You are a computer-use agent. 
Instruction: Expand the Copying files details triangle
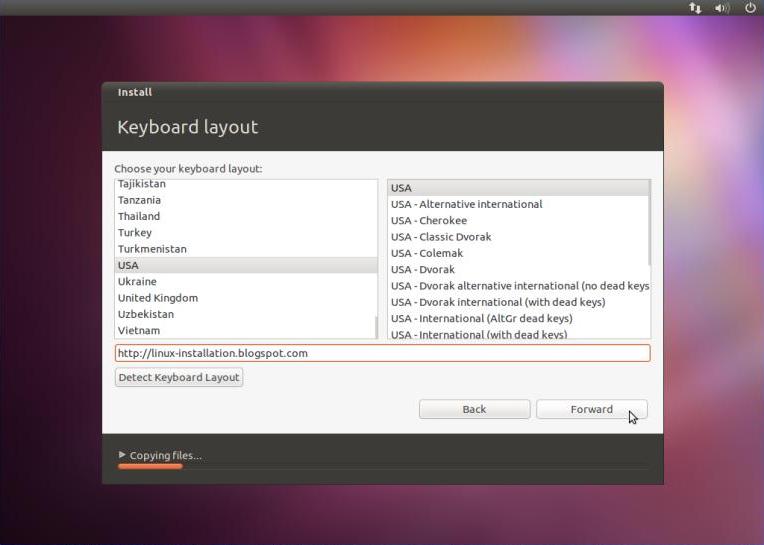(122, 454)
